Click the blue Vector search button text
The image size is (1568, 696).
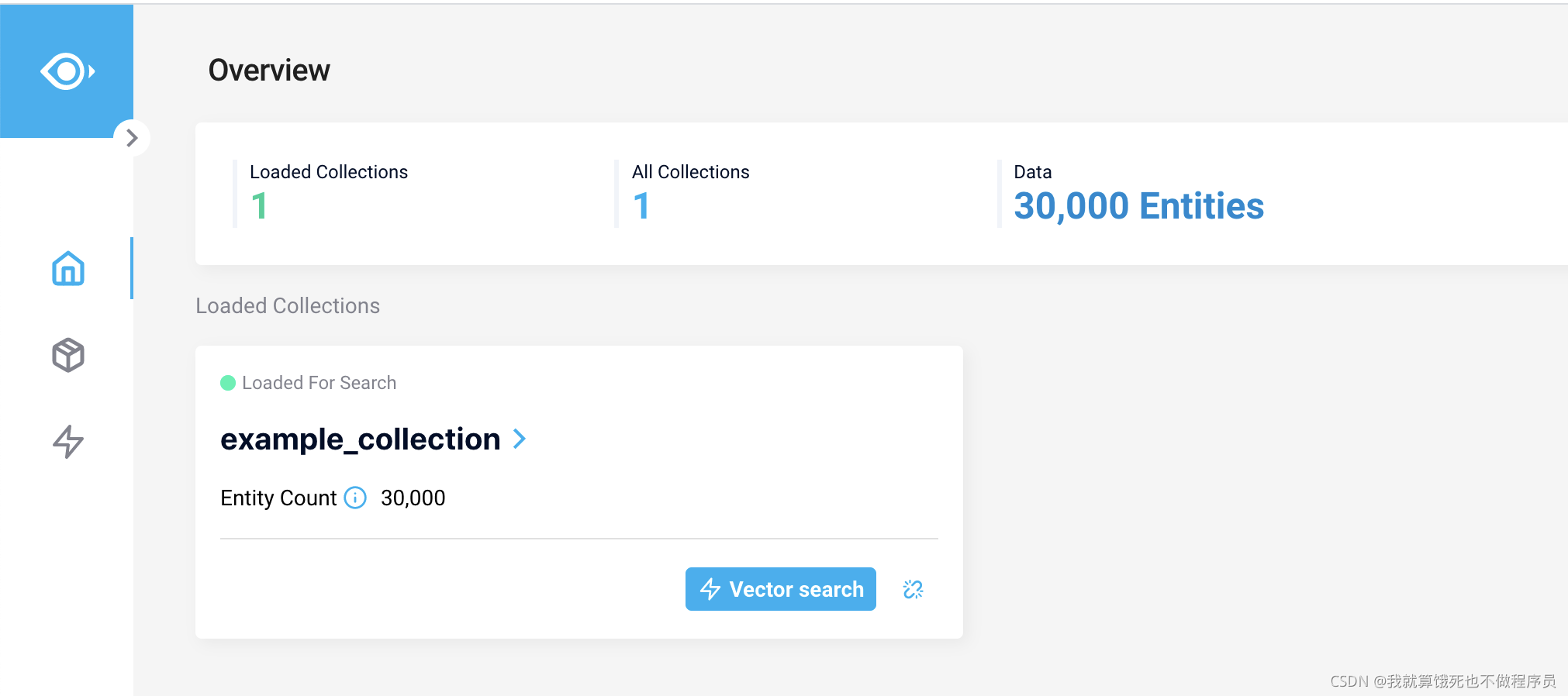coord(796,589)
